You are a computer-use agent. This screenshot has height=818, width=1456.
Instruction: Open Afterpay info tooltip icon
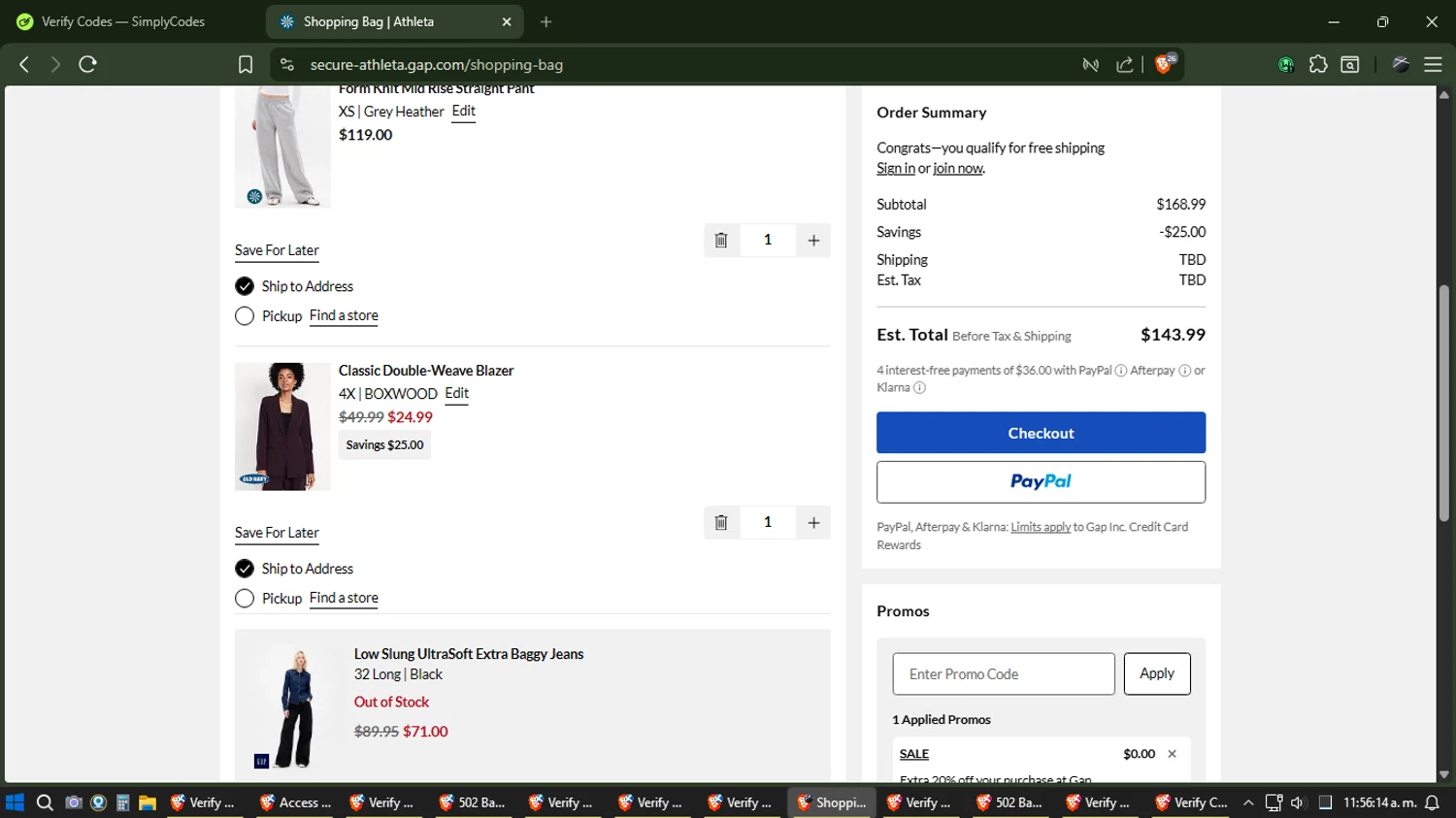1184,371
